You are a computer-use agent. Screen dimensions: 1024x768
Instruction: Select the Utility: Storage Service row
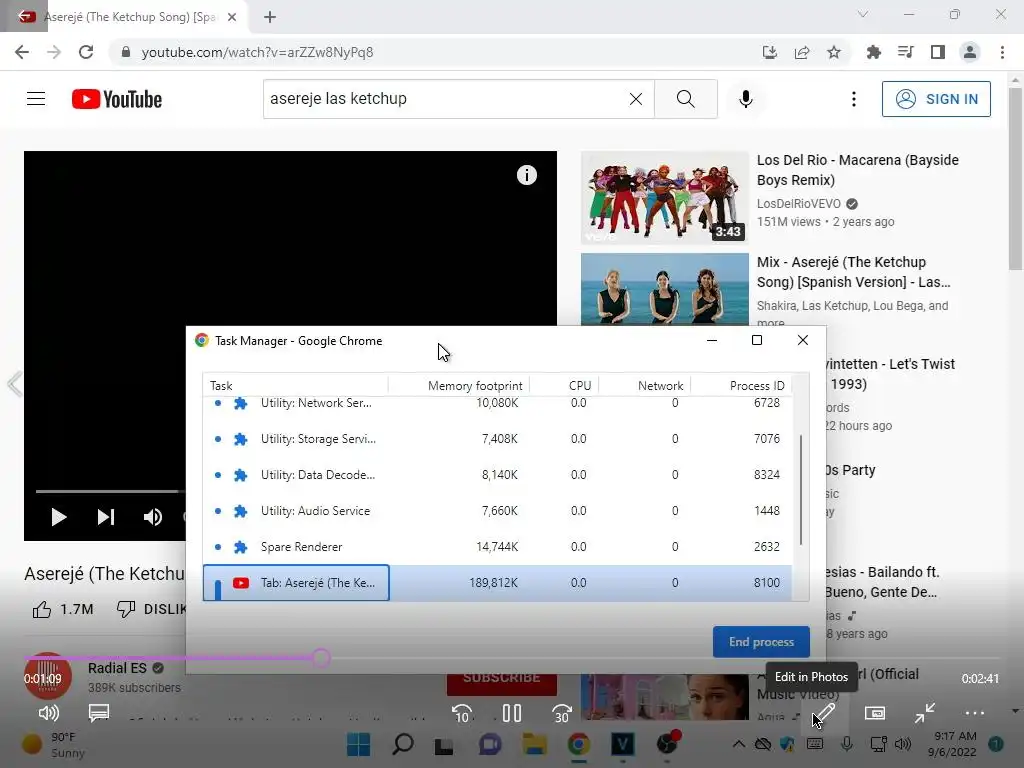498,439
